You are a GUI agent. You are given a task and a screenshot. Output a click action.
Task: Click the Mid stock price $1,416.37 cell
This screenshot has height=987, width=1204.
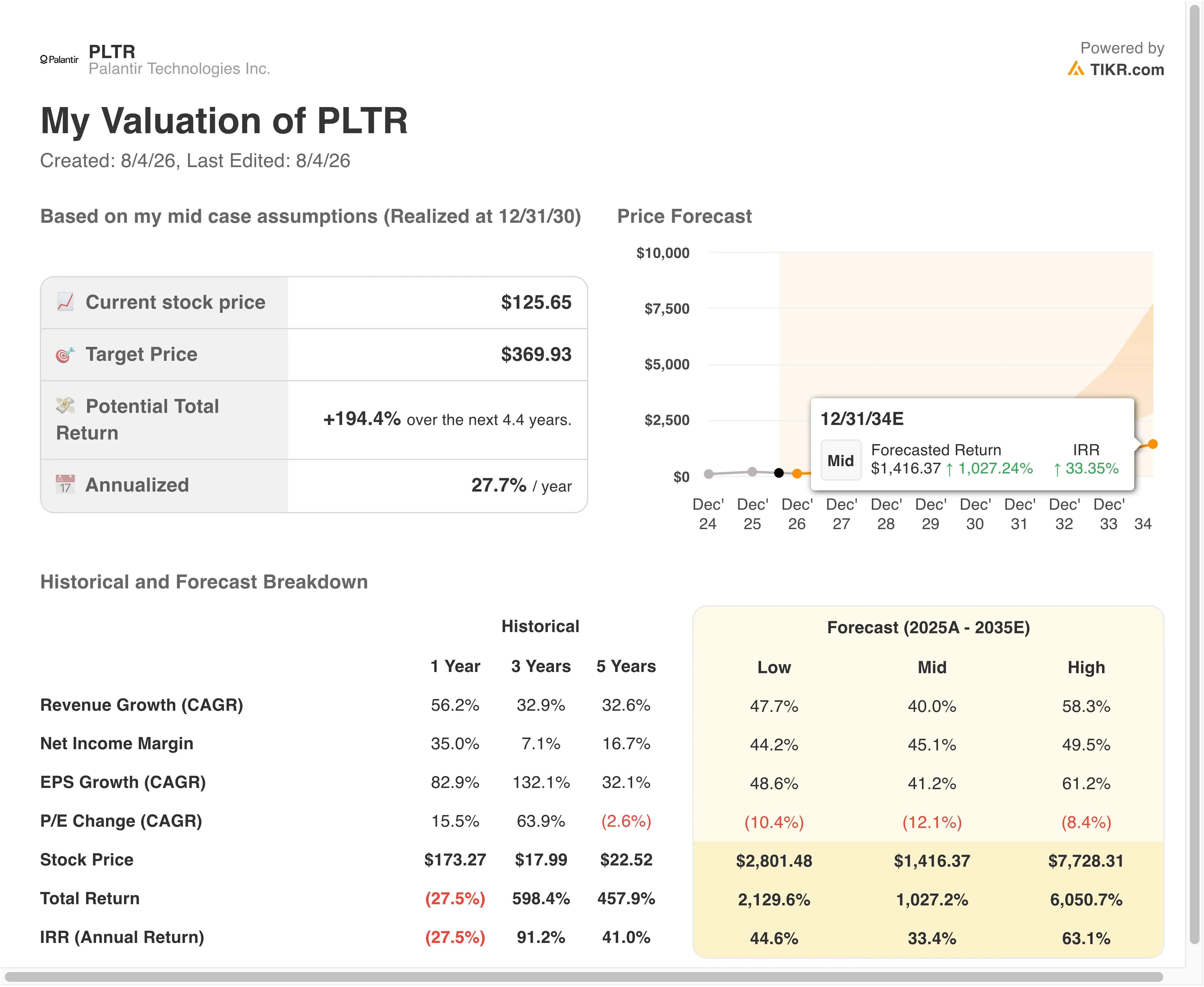tap(932, 861)
